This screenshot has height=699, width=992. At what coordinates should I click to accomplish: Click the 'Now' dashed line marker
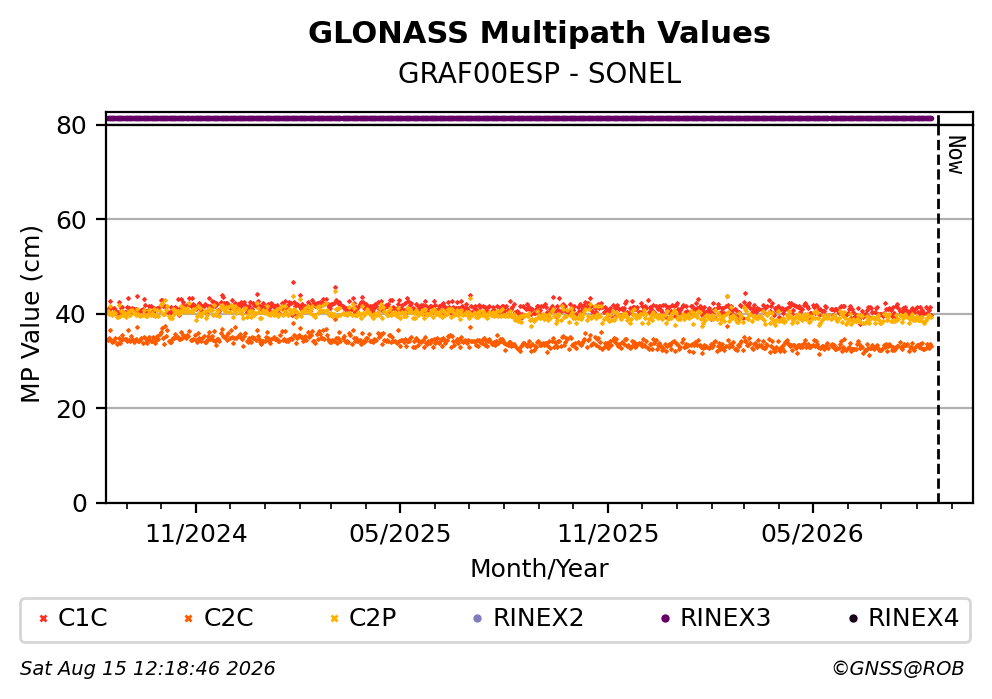(938, 310)
